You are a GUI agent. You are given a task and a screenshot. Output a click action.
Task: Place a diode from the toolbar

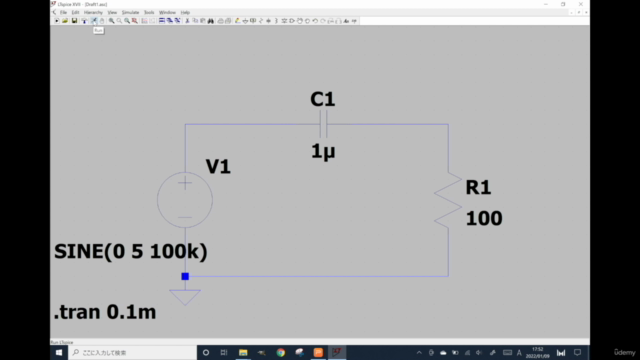tap(284, 21)
